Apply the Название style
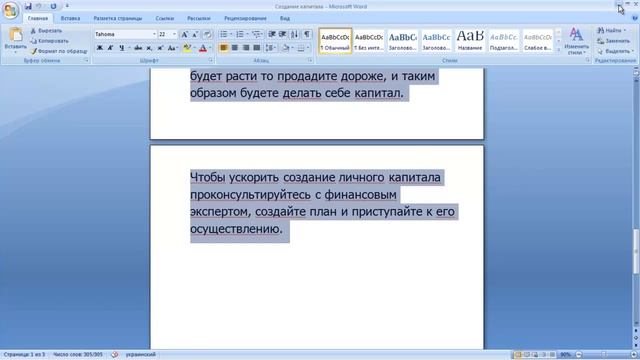The image size is (640, 360). 470,41
